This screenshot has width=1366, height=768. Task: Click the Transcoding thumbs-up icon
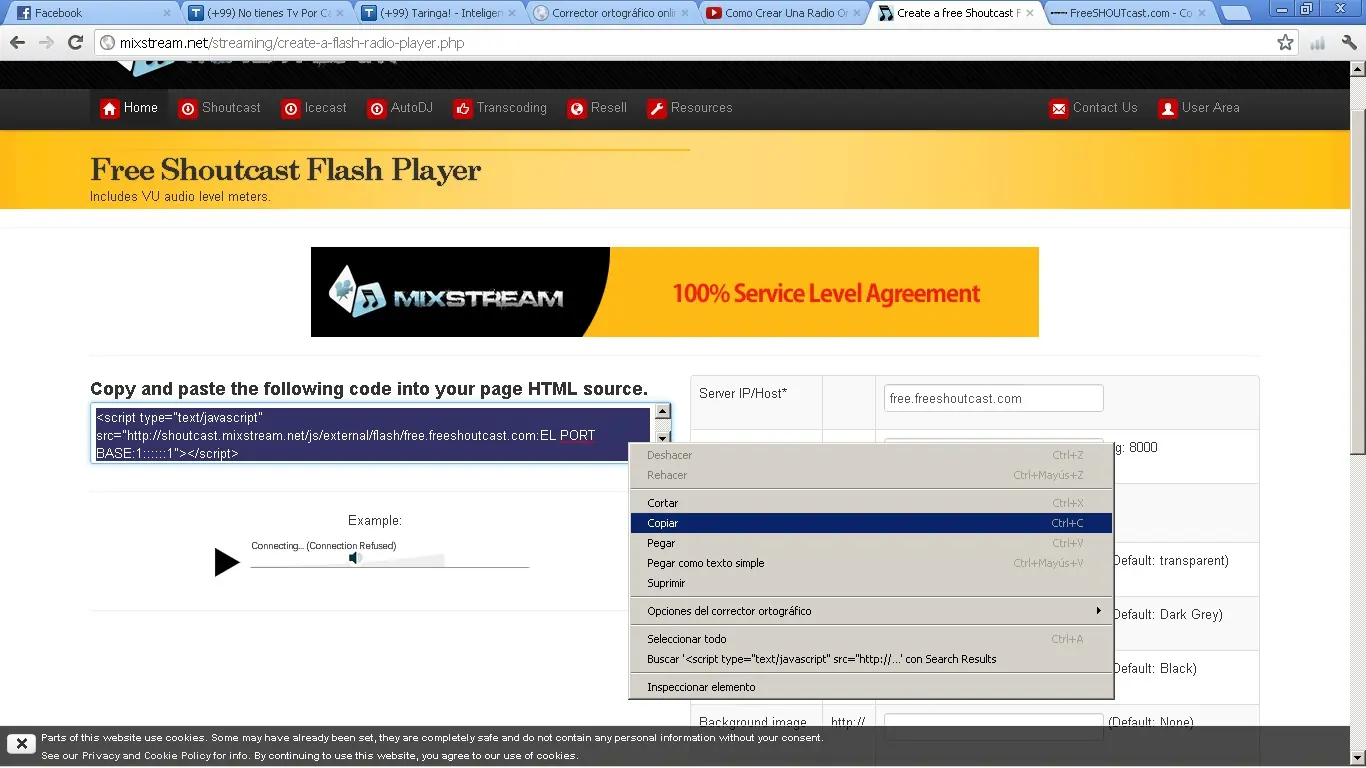click(463, 108)
